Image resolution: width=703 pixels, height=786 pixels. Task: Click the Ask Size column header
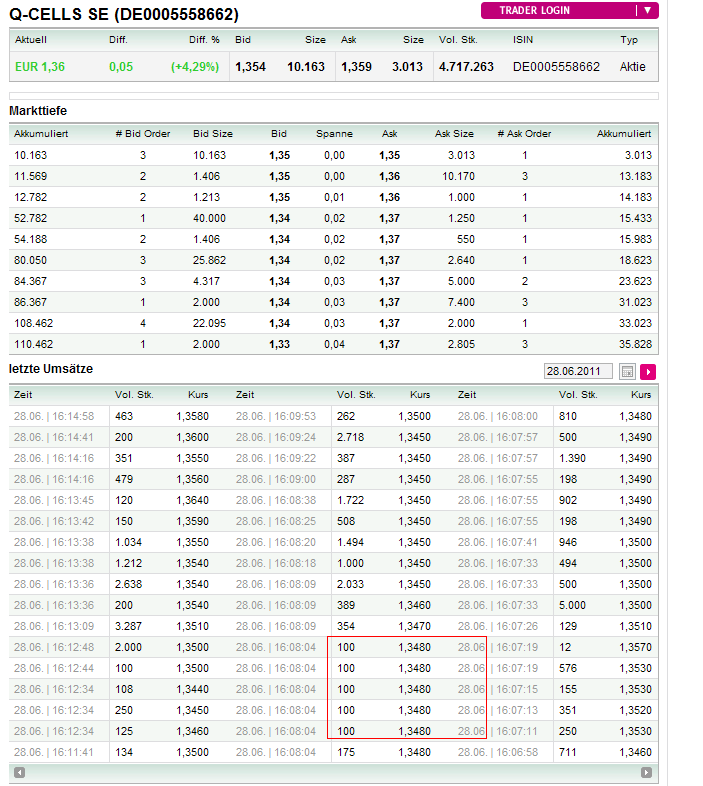454,134
